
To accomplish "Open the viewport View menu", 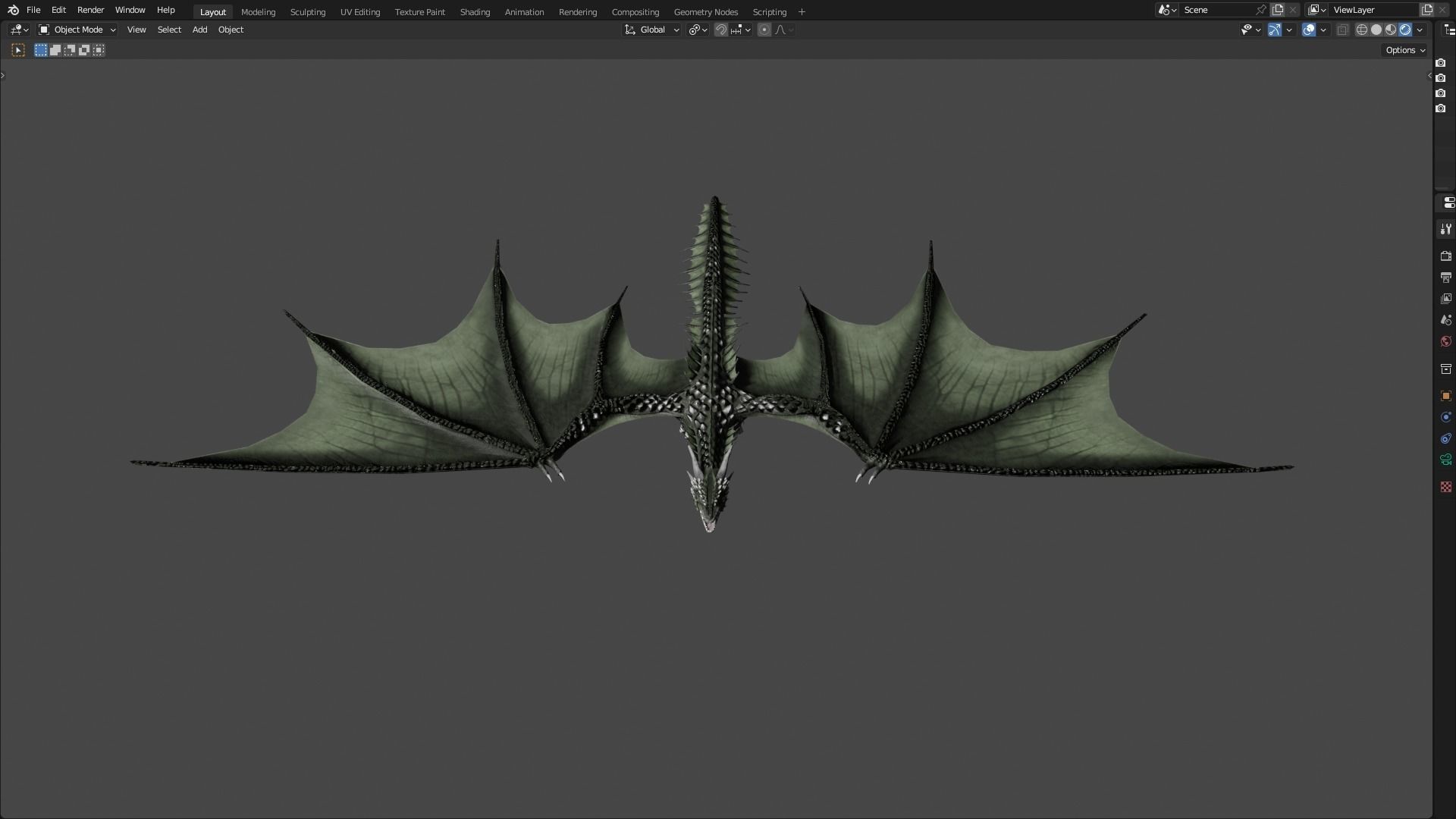I will coord(136,30).
